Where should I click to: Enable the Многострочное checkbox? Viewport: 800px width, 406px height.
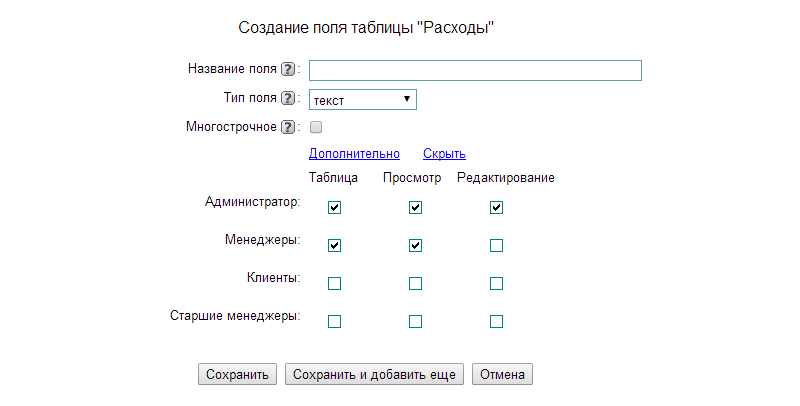tap(316, 128)
